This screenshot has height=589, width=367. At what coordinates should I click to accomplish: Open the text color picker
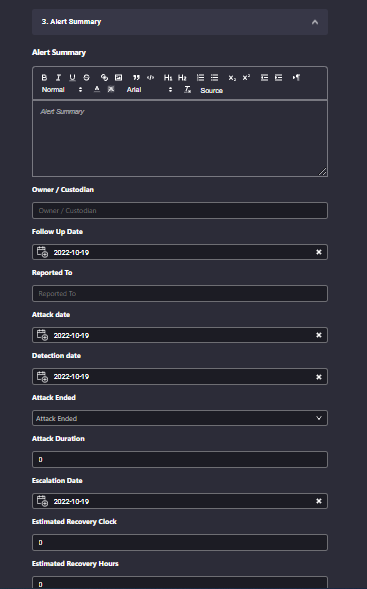97,89
